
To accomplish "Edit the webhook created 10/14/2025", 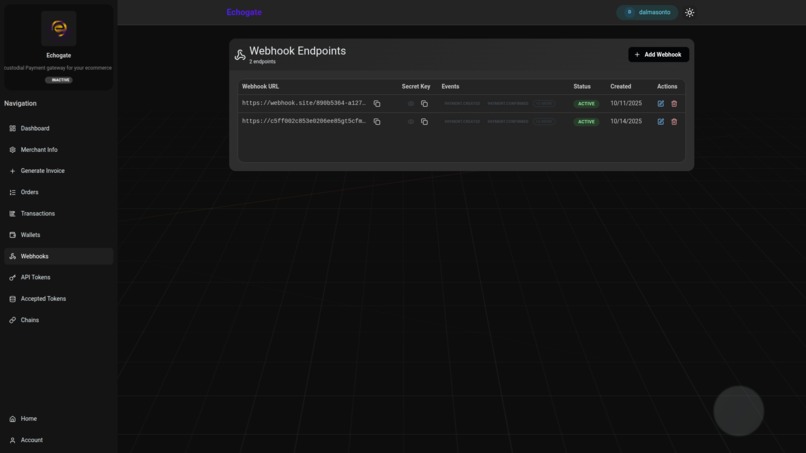I will click(x=661, y=121).
